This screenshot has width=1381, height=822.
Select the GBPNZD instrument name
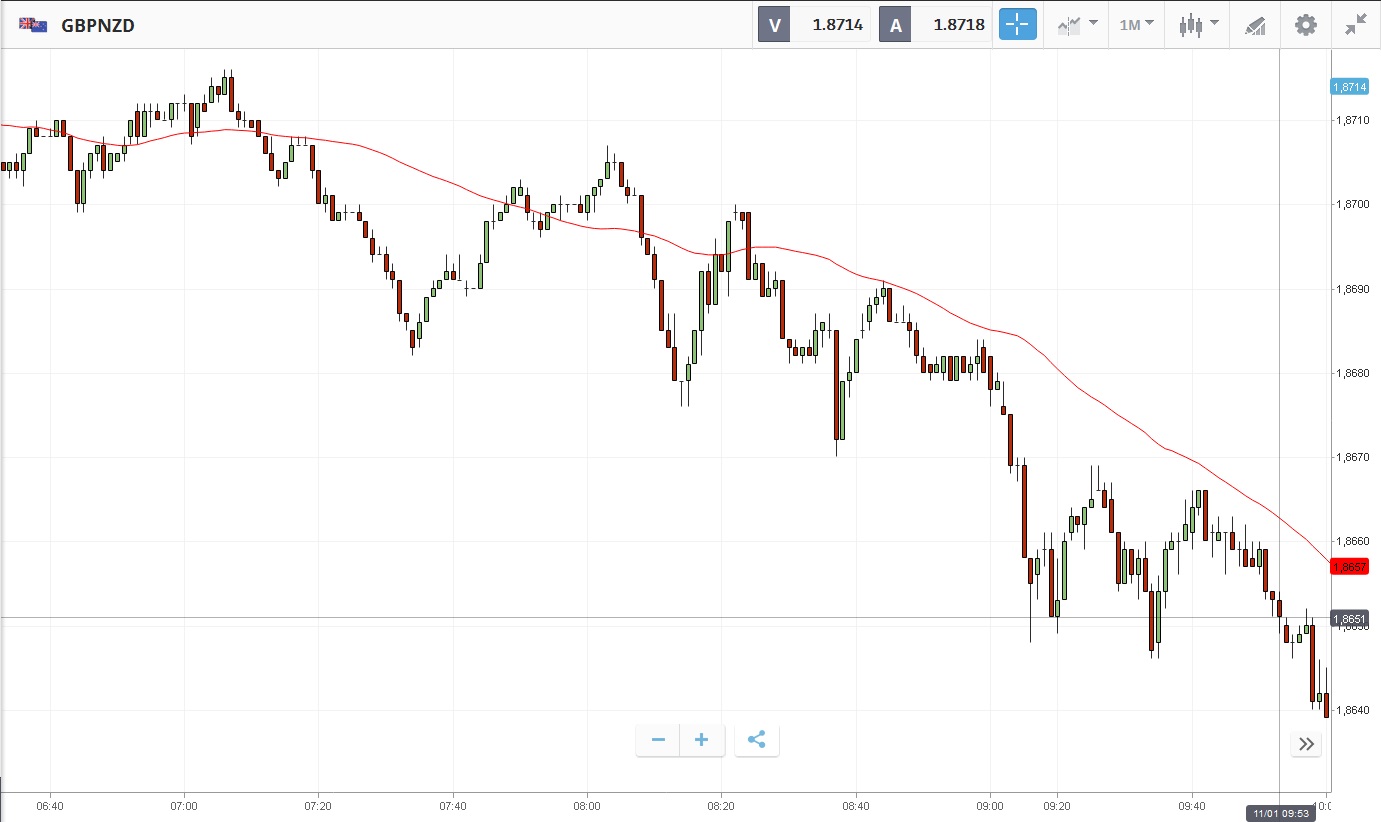98,26
